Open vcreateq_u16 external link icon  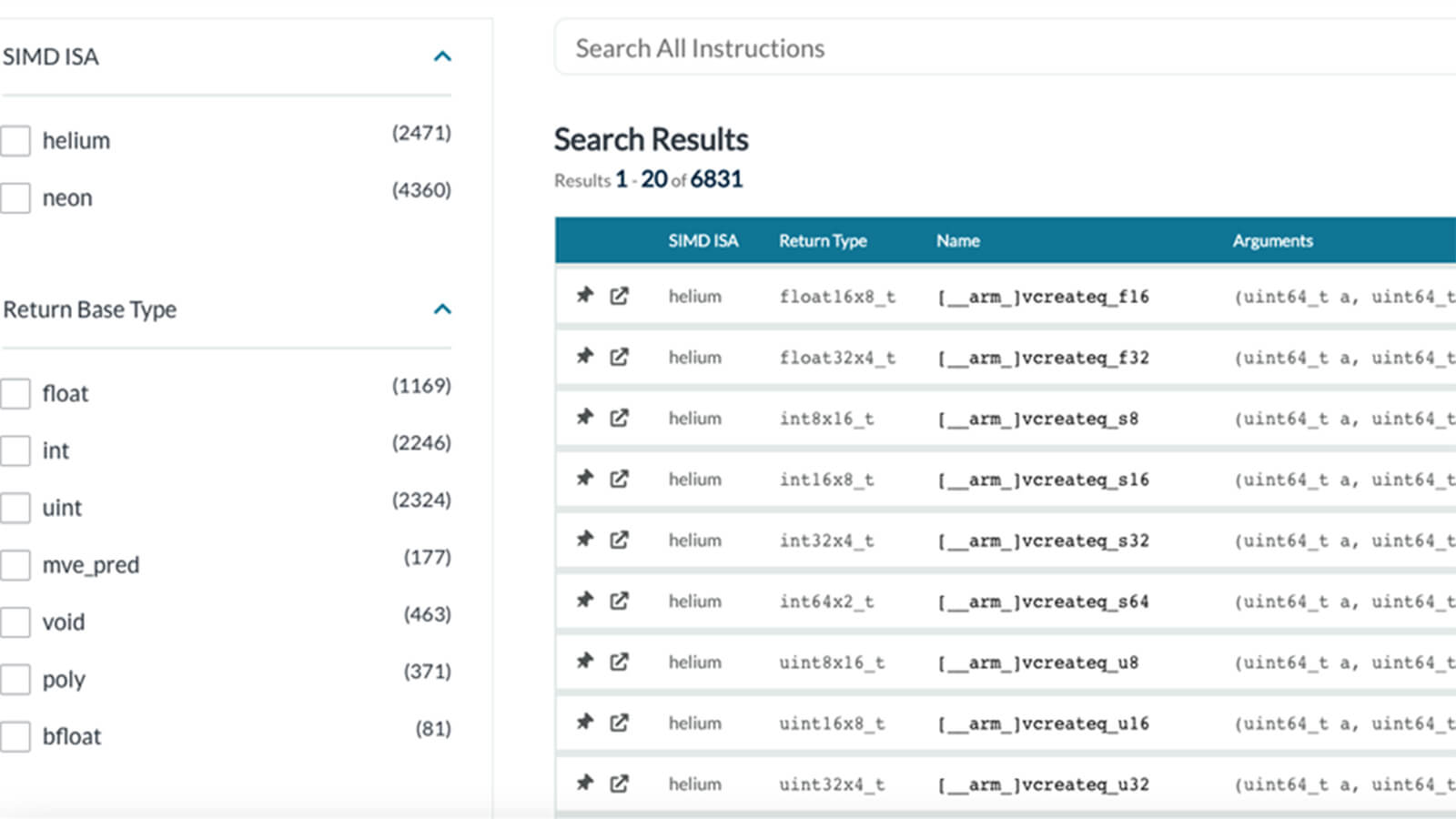pos(619,723)
